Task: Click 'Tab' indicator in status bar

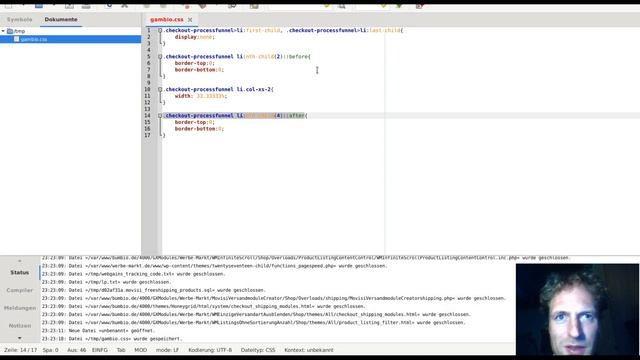Action: coord(121,350)
